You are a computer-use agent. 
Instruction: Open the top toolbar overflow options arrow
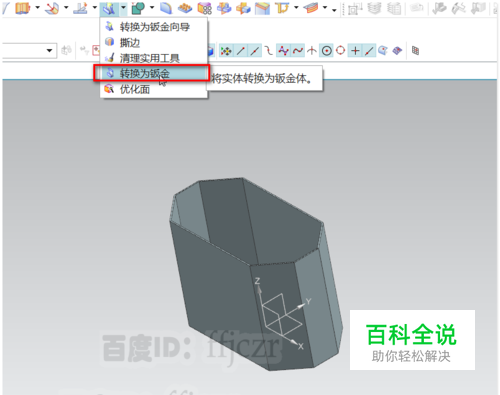pyautogui.click(x=334, y=10)
